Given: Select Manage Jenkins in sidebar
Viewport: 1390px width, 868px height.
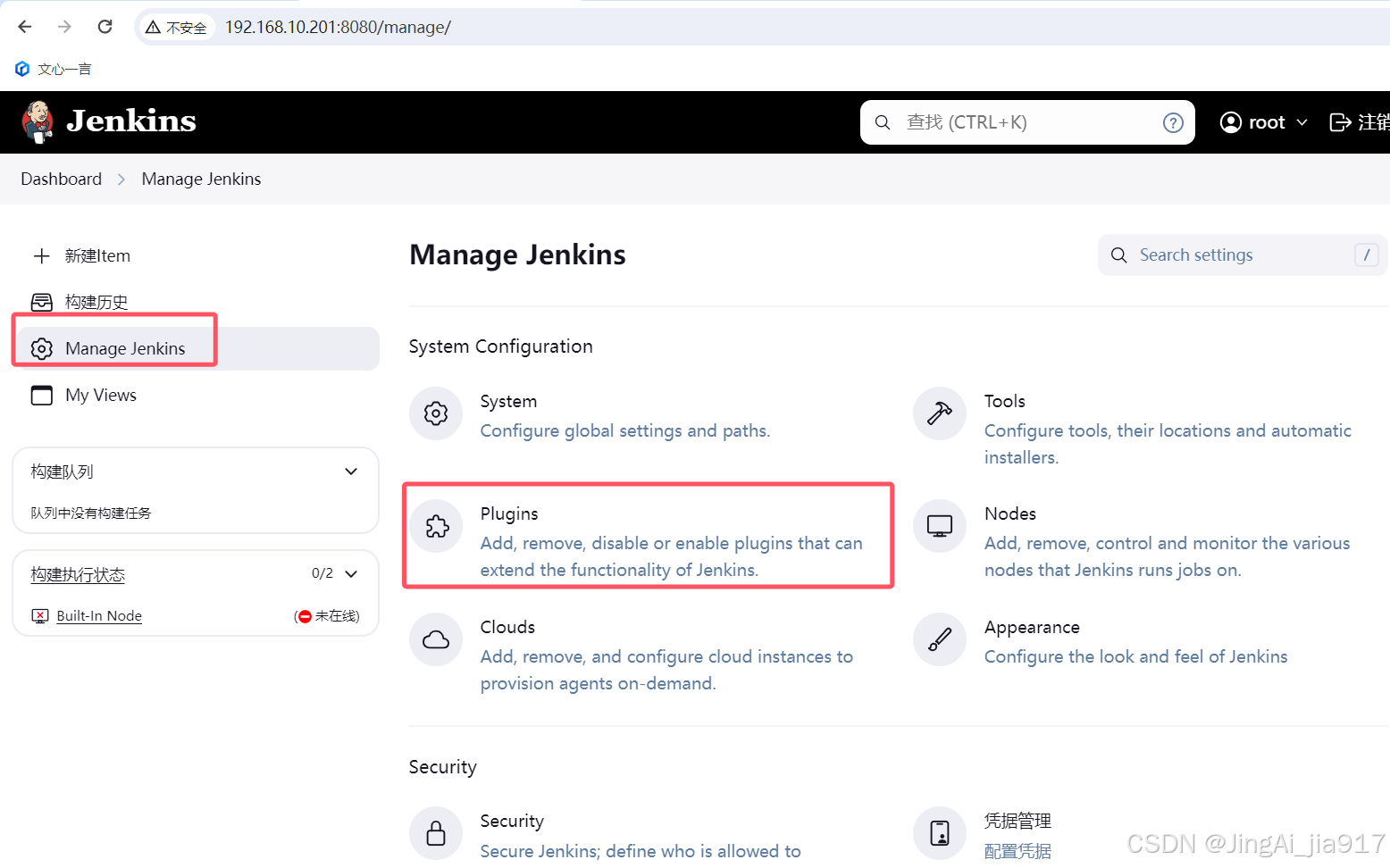Looking at the screenshot, I should [196, 348].
